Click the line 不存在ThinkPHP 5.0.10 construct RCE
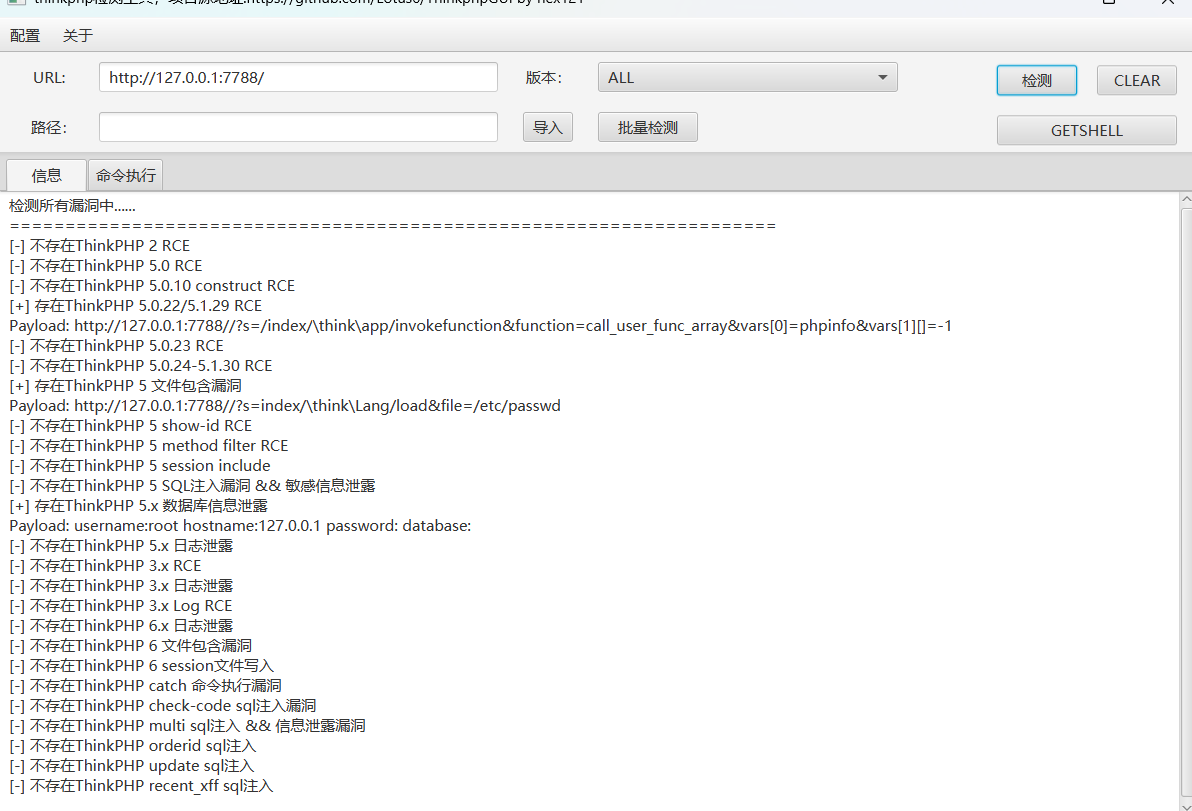This screenshot has width=1192, height=811. pos(152,286)
